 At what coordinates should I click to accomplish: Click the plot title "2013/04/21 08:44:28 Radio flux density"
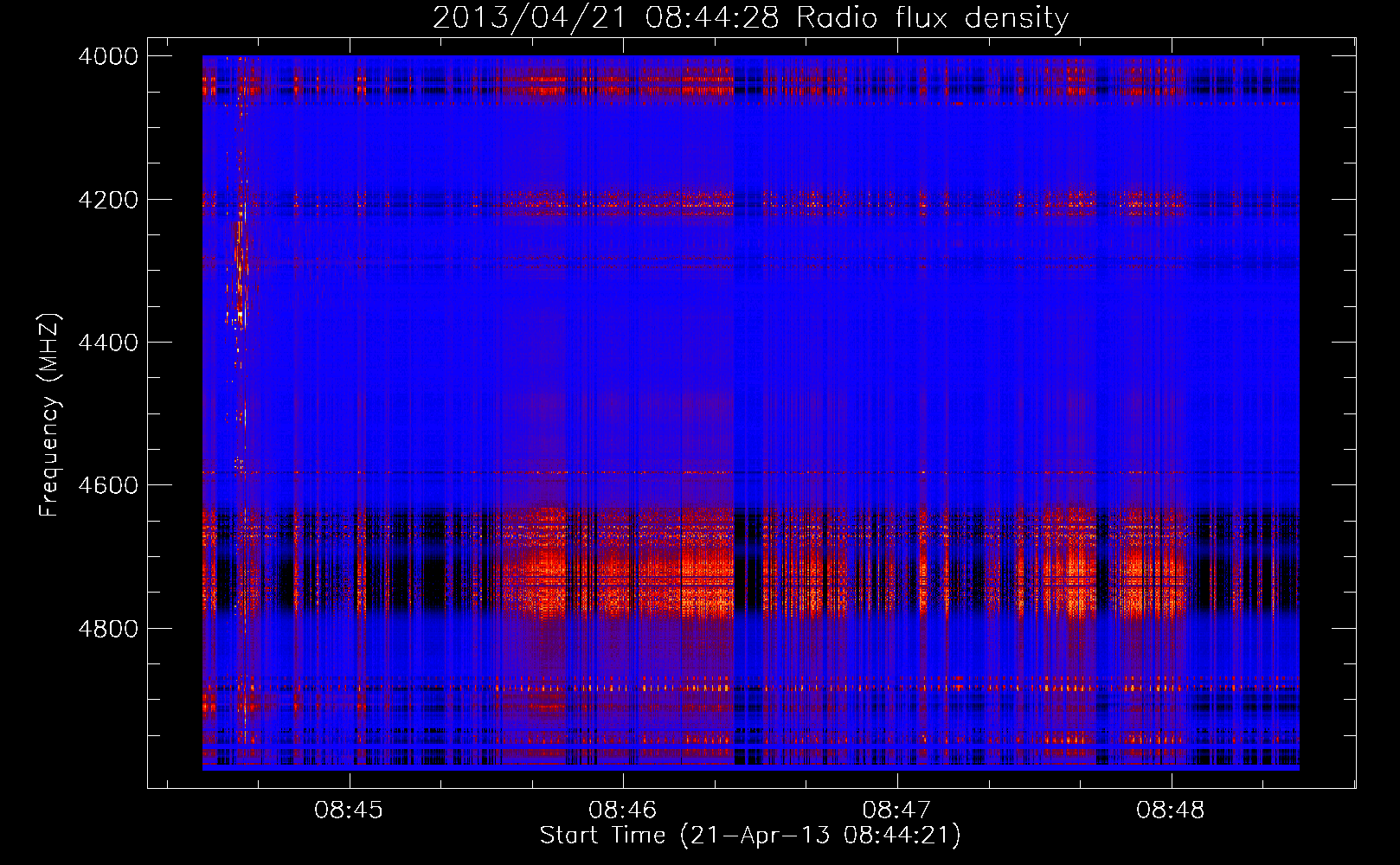(x=750, y=18)
